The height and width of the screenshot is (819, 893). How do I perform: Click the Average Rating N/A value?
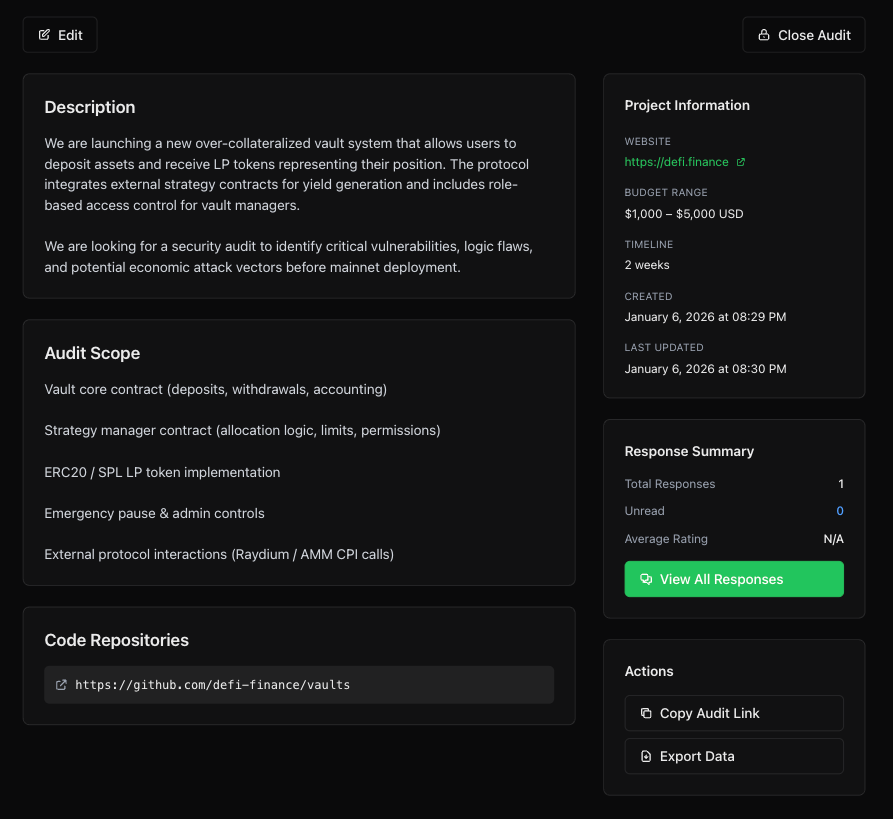click(x=832, y=539)
